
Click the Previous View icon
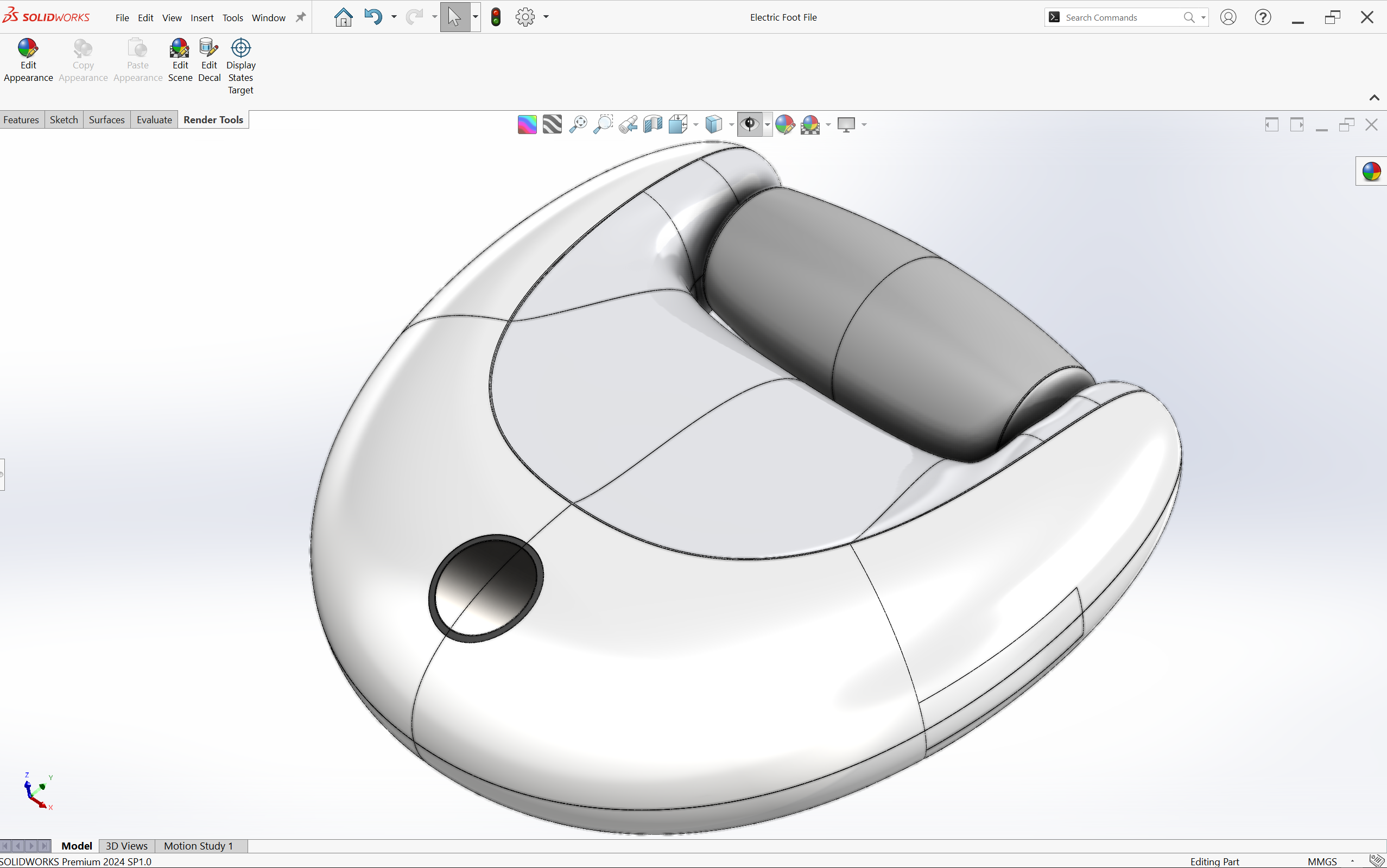point(628,124)
